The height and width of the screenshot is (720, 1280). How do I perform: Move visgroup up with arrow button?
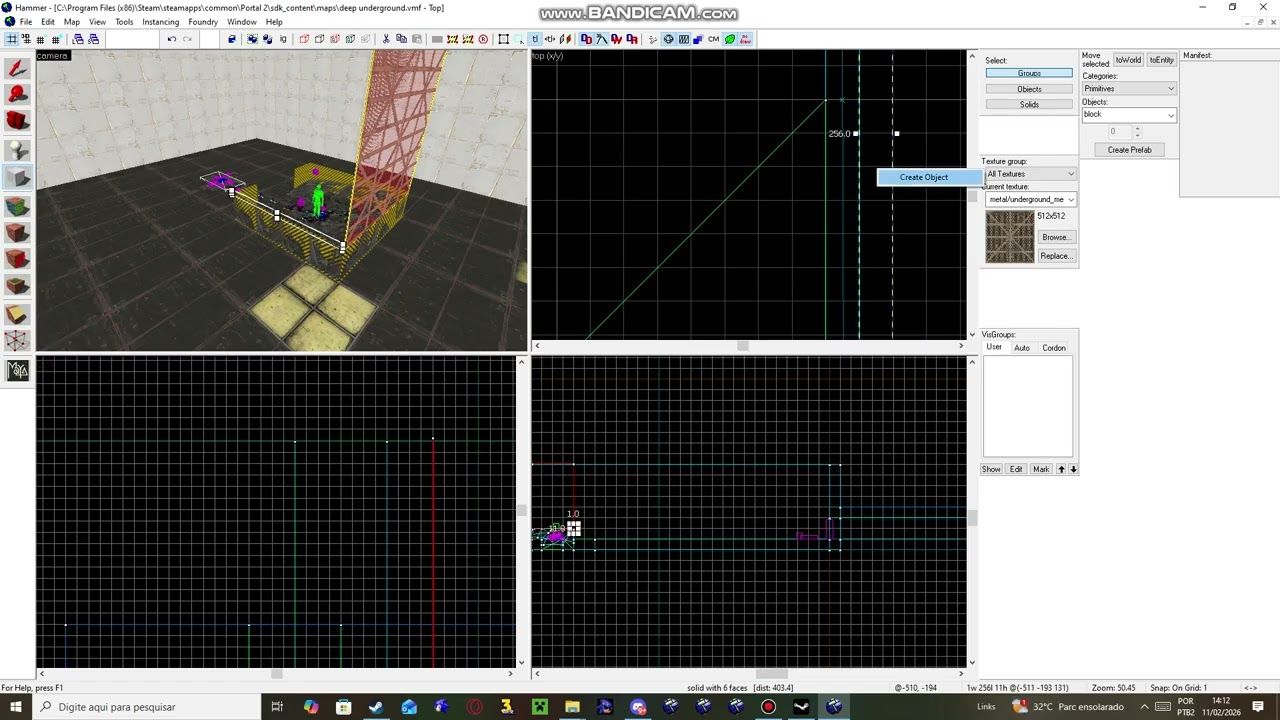click(x=1062, y=469)
